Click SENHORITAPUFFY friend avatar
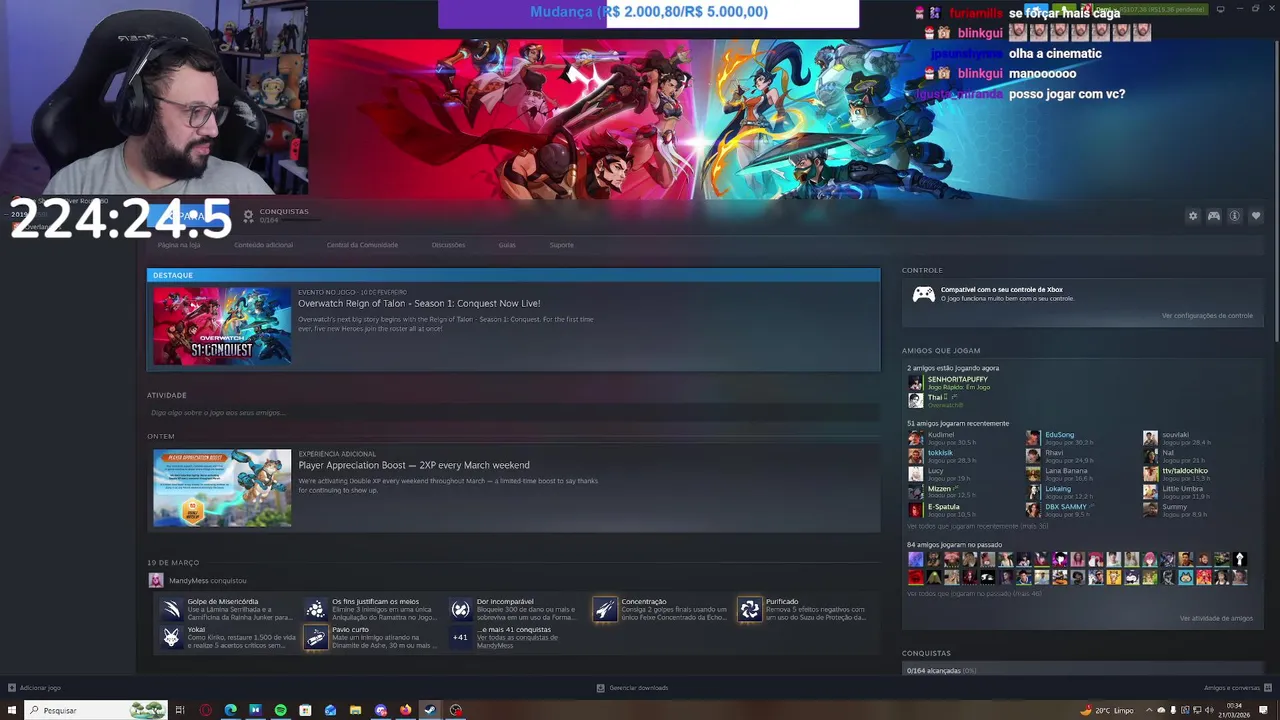This screenshot has width=1280, height=720. click(x=915, y=383)
